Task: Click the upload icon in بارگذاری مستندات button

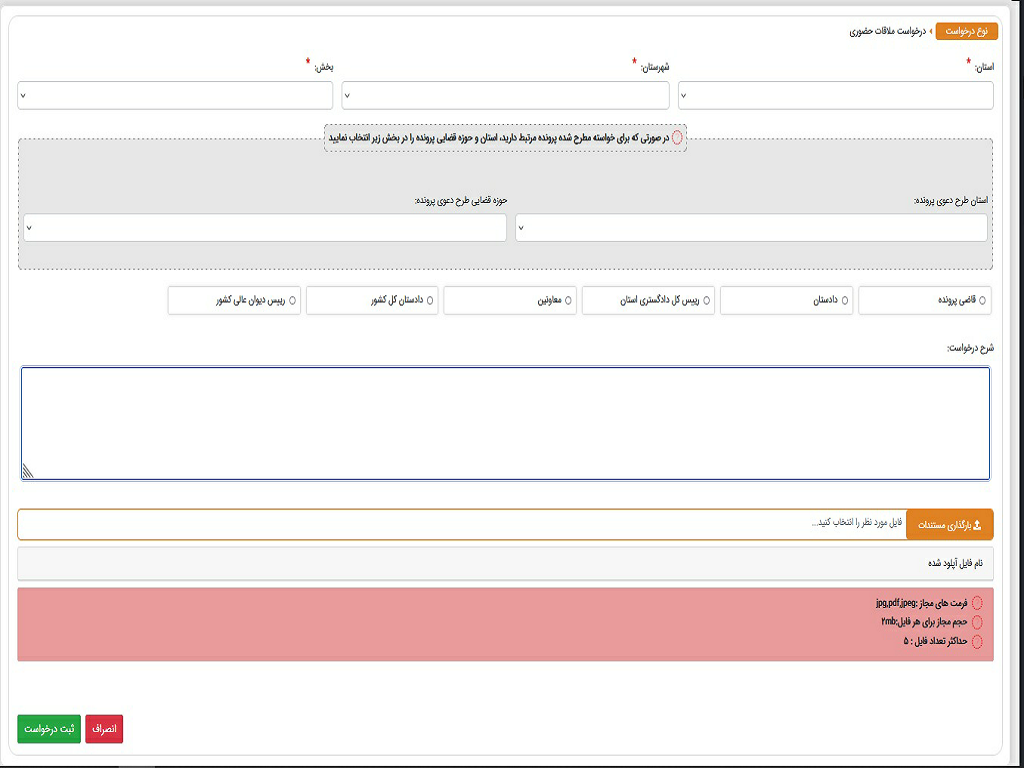Action: pos(977,525)
